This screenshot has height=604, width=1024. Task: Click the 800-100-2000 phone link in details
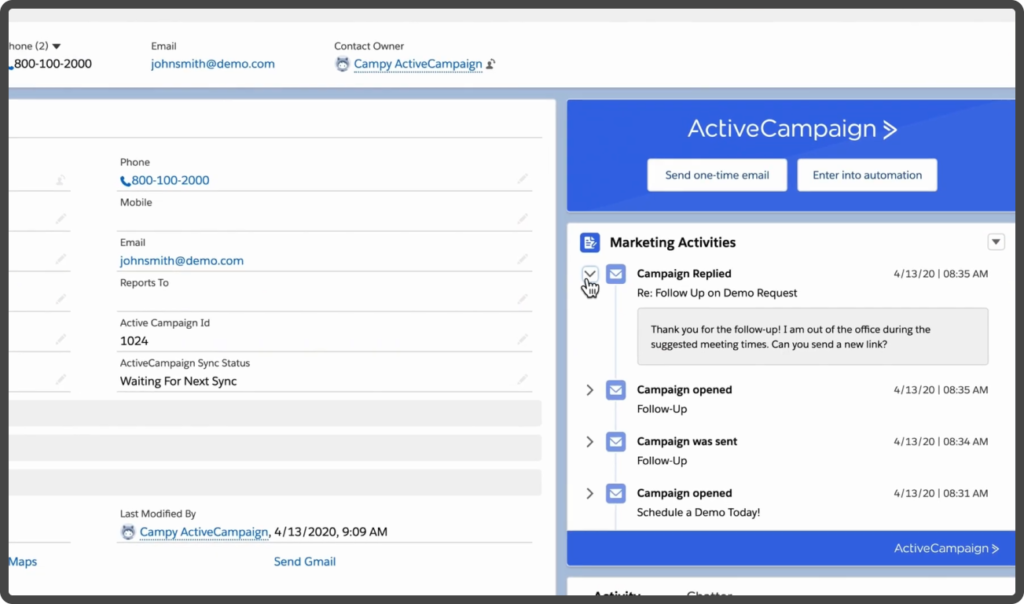[170, 180]
